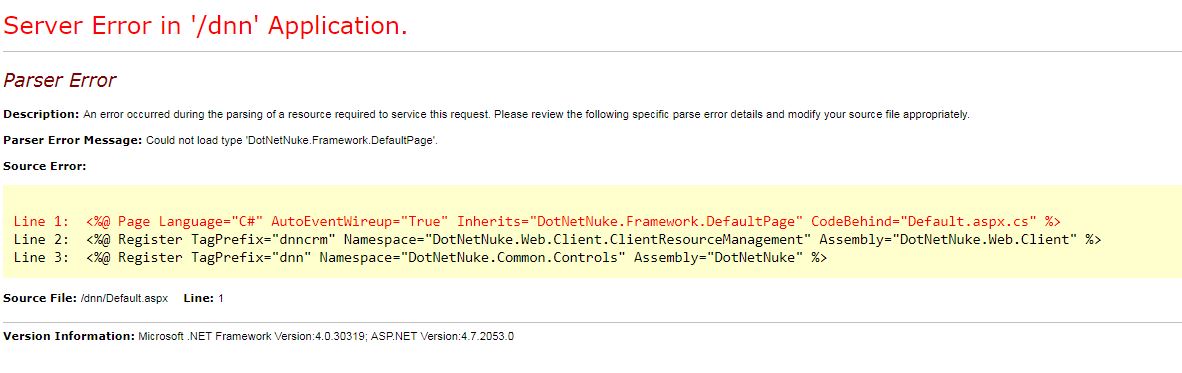This screenshot has height=373, width=1182.
Task: Click the 'Parser Error Message:' label
Action: click(x=72, y=140)
